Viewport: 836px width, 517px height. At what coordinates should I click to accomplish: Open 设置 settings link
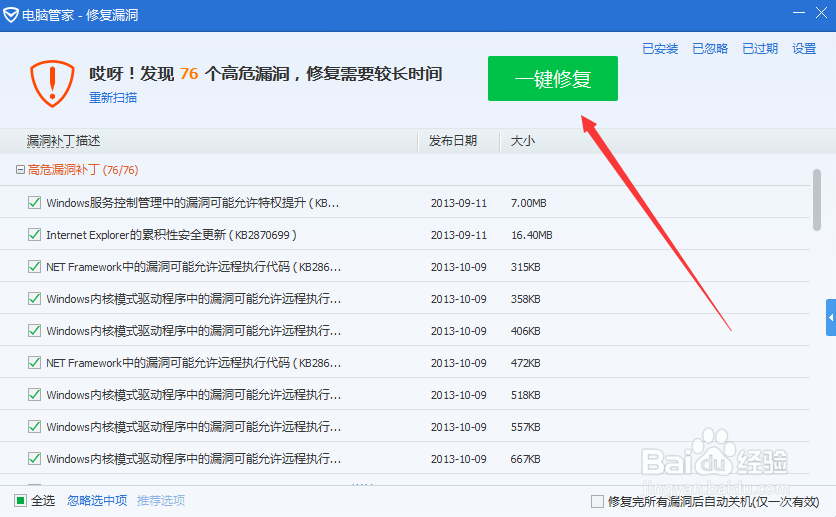pyautogui.click(x=804, y=49)
